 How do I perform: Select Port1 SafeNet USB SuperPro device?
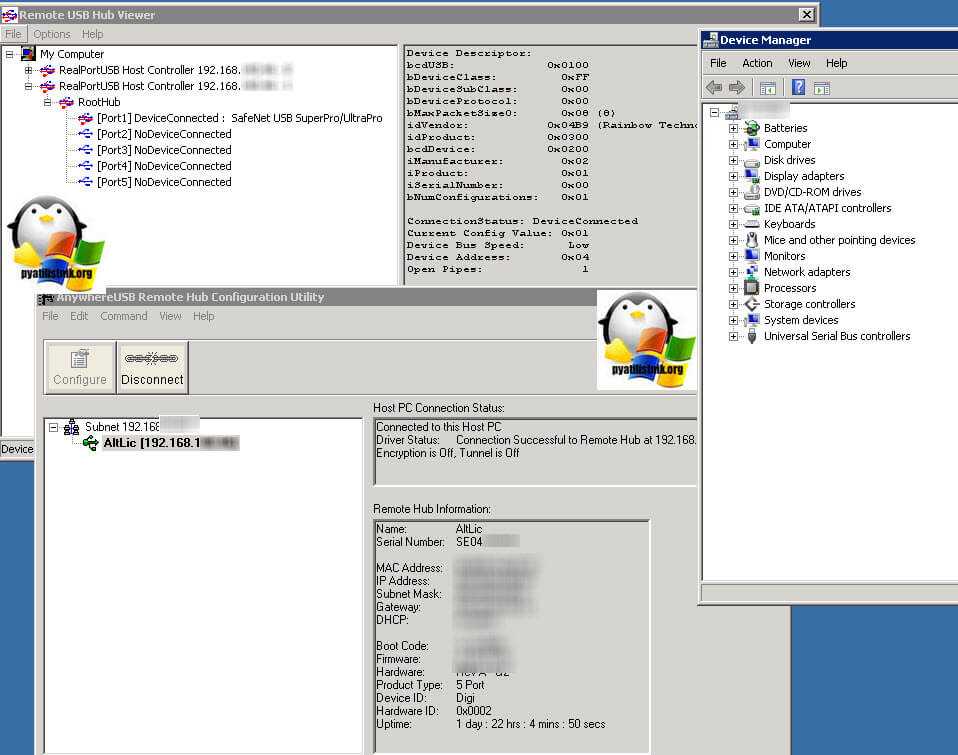coord(239,118)
